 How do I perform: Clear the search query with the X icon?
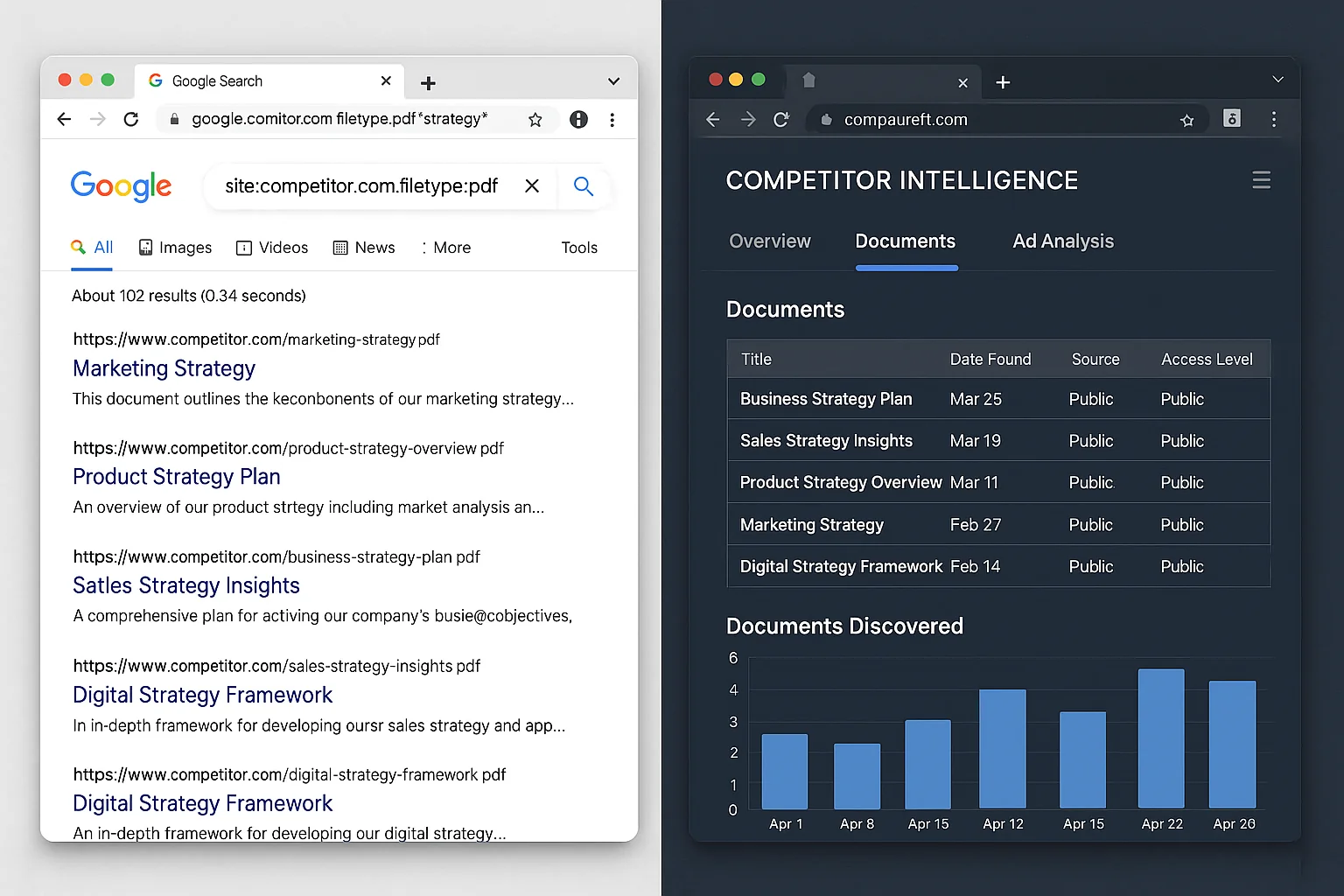(532, 185)
